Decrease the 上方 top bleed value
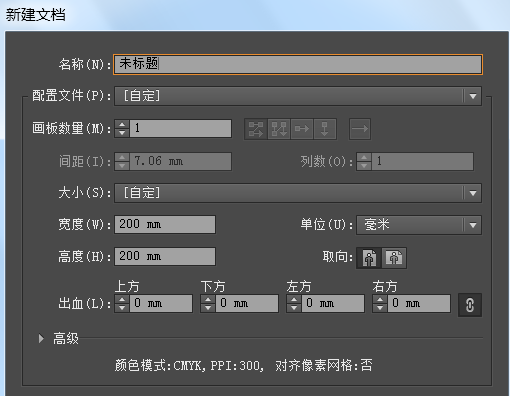Viewport: 510px width, 396px height. point(122,308)
